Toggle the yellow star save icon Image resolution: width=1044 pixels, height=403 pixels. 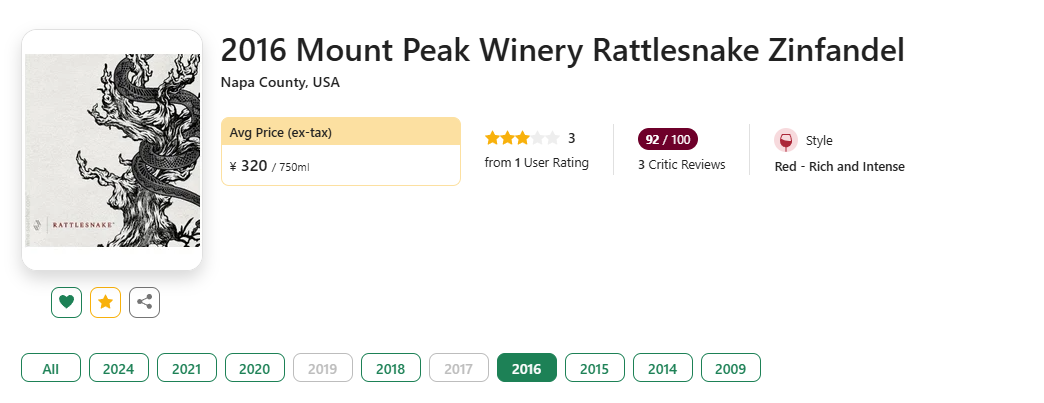tap(105, 301)
